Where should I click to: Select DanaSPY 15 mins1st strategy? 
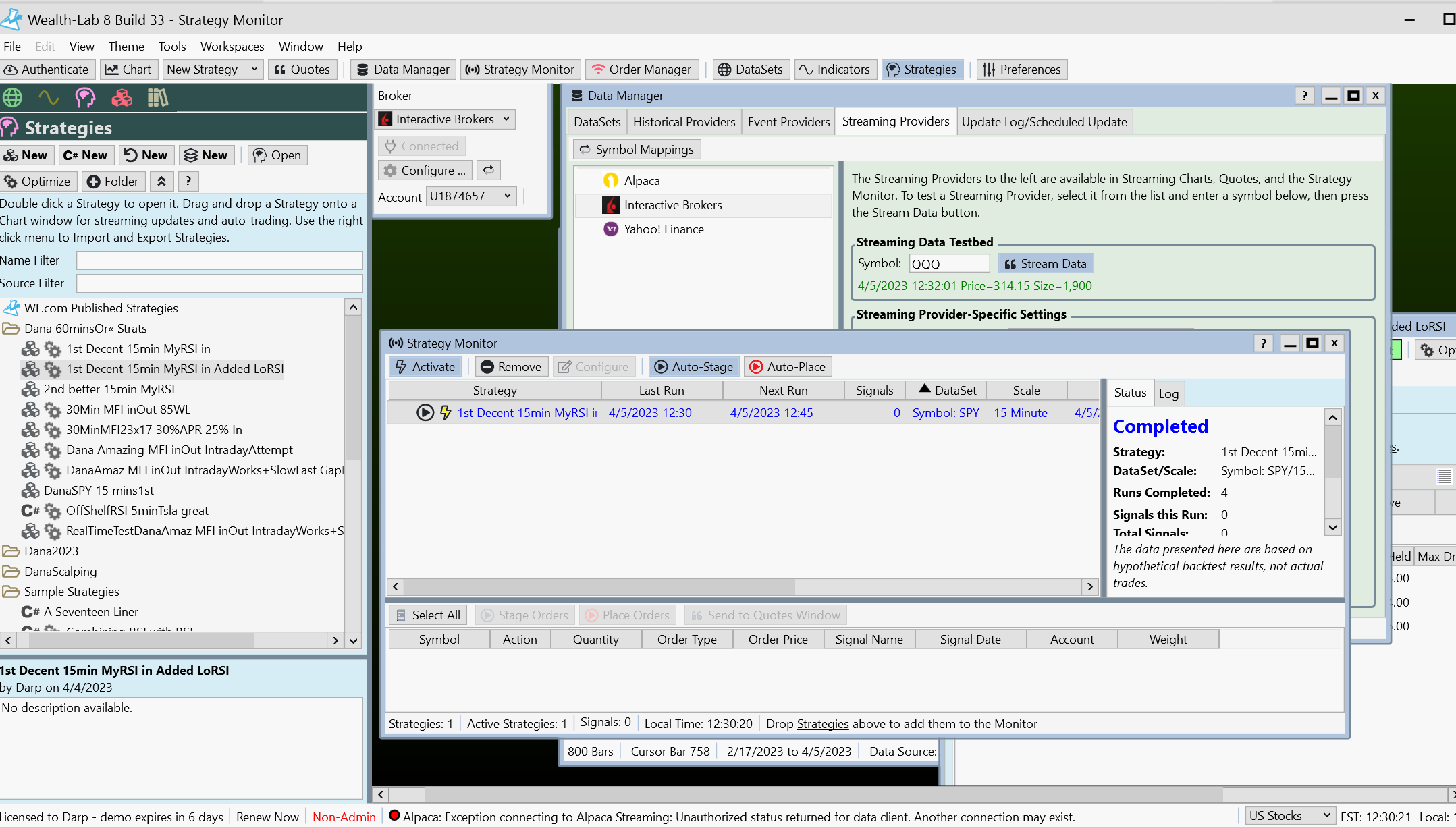(x=99, y=491)
